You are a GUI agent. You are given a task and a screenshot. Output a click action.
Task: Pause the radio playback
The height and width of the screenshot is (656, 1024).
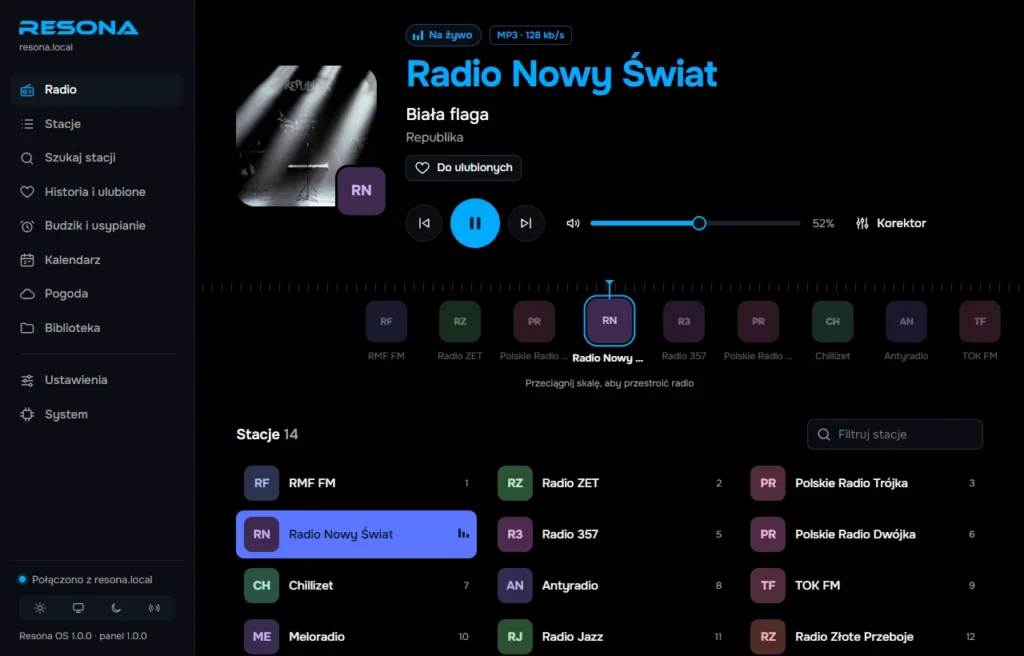coord(475,223)
